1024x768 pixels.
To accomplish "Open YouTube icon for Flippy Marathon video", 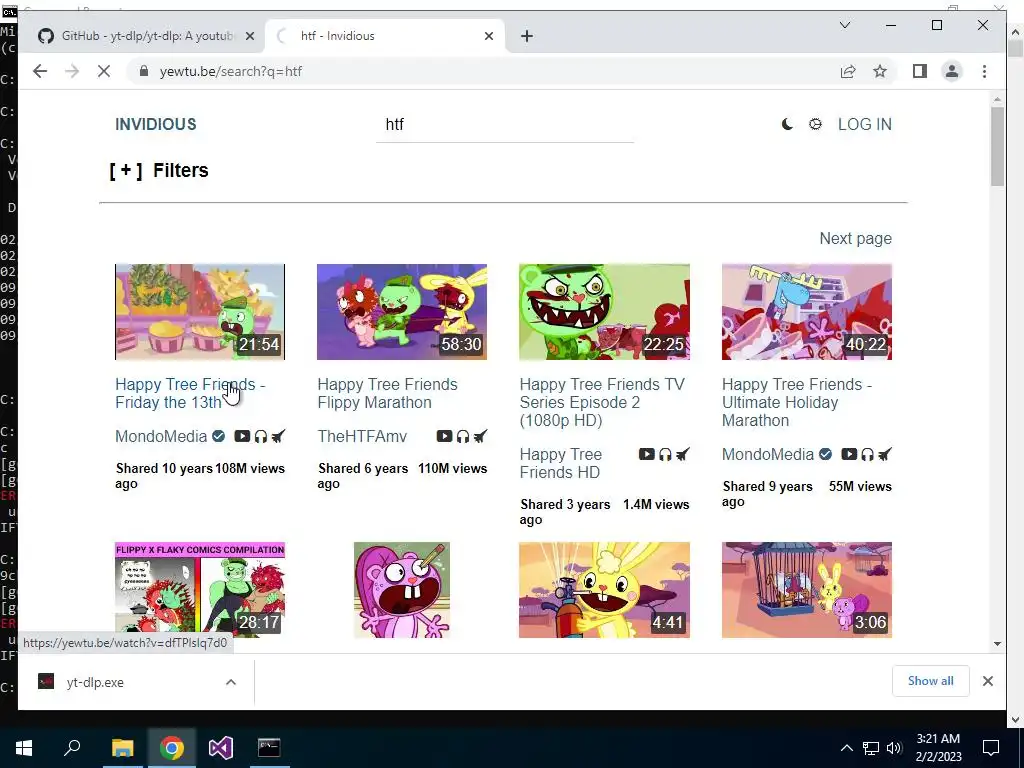I will click(x=444, y=436).
